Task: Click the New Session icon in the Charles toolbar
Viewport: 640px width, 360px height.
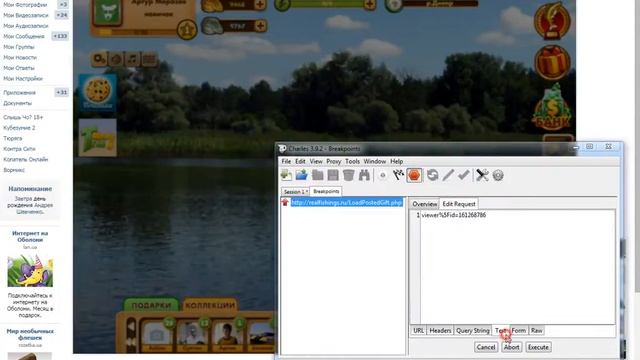Action: [286, 175]
